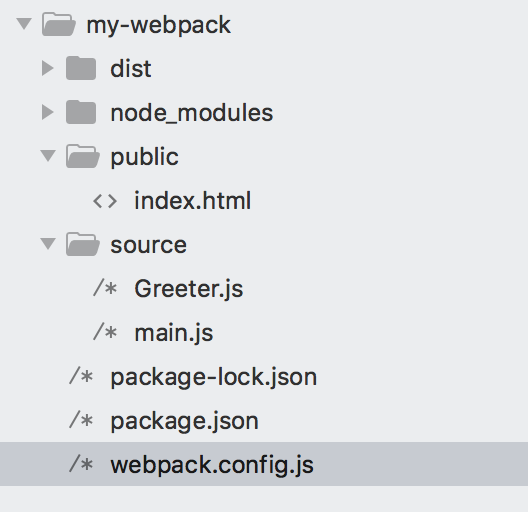The height and width of the screenshot is (512, 528).
Task: Click the node_modules folder icon
Action: coord(81,112)
